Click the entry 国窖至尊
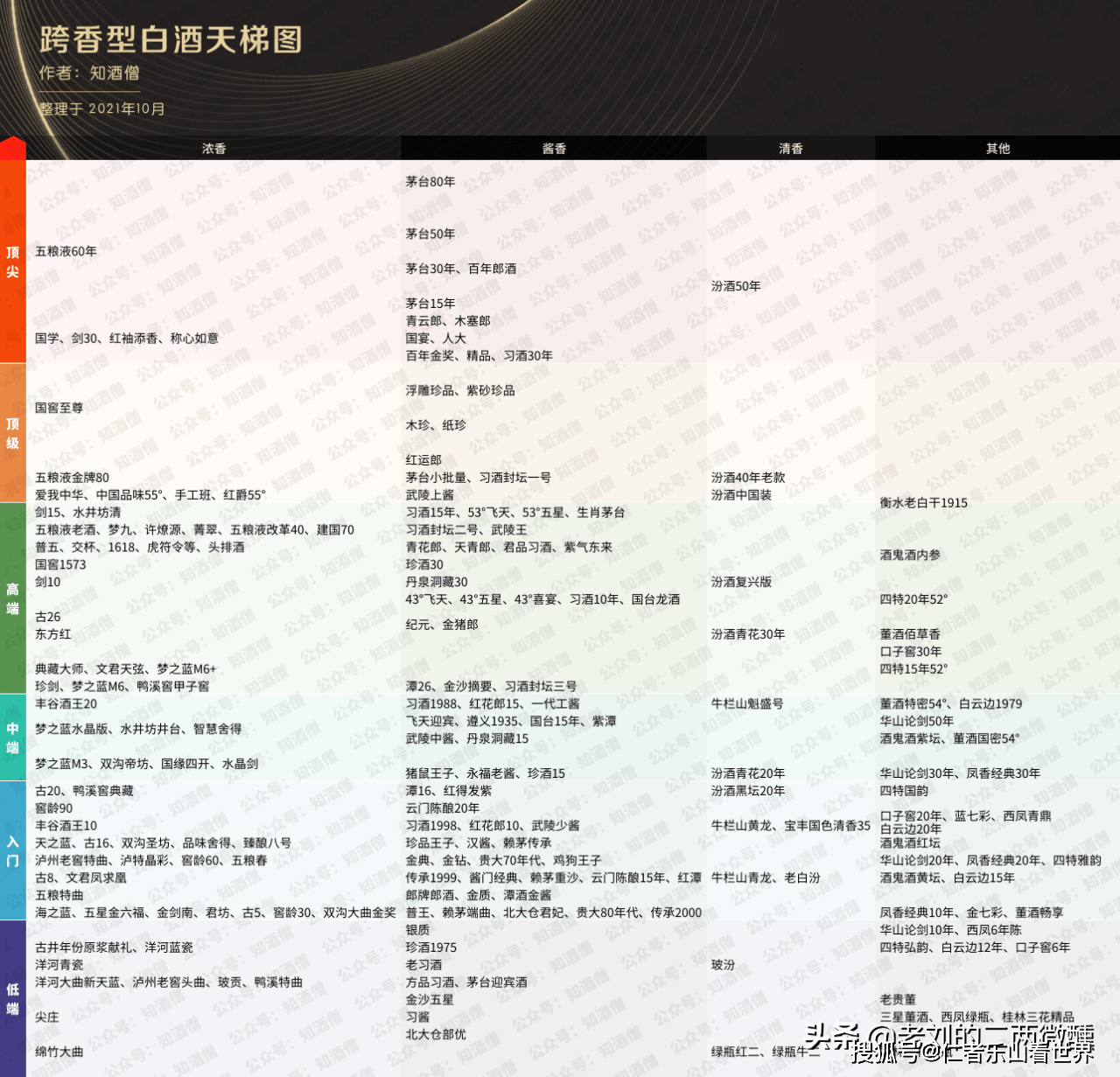1120x1077 pixels. [x=59, y=408]
